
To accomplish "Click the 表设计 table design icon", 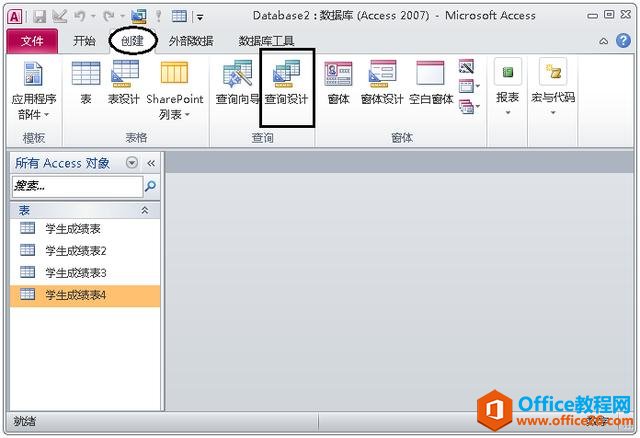I will (124, 83).
